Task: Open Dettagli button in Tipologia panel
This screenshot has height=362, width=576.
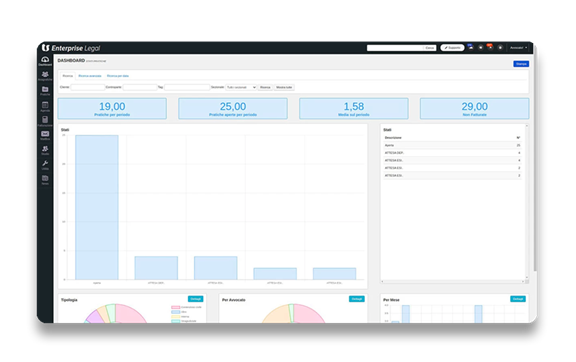Action: click(195, 299)
